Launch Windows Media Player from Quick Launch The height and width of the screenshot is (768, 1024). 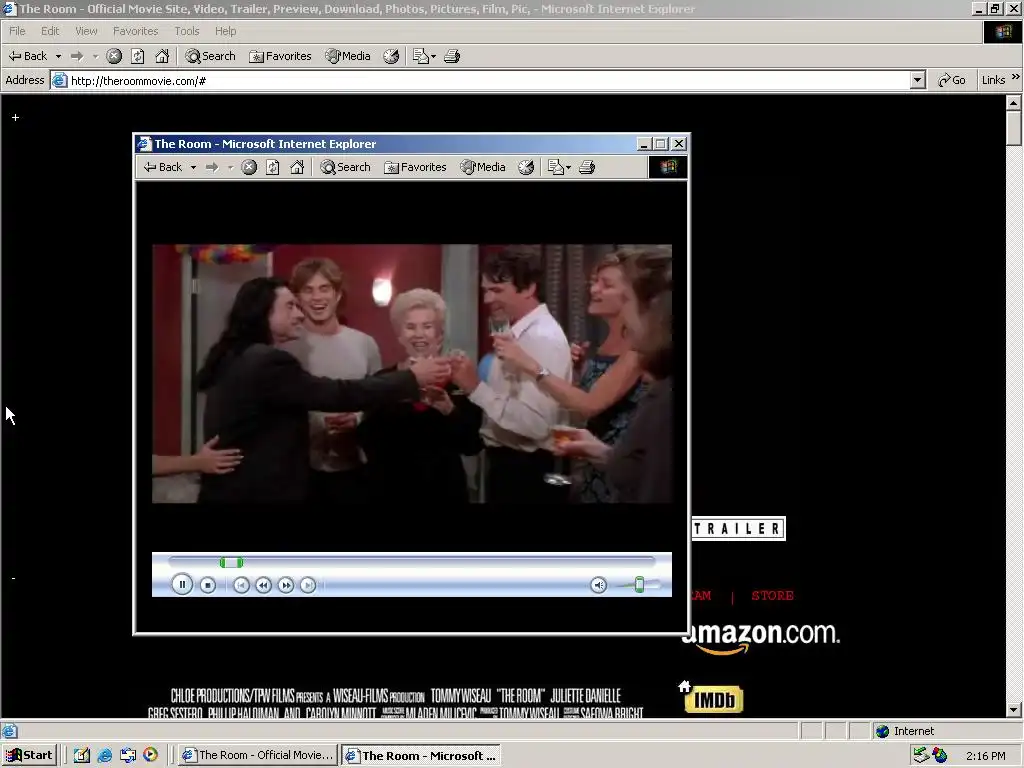pyautogui.click(x=150, y=755)
